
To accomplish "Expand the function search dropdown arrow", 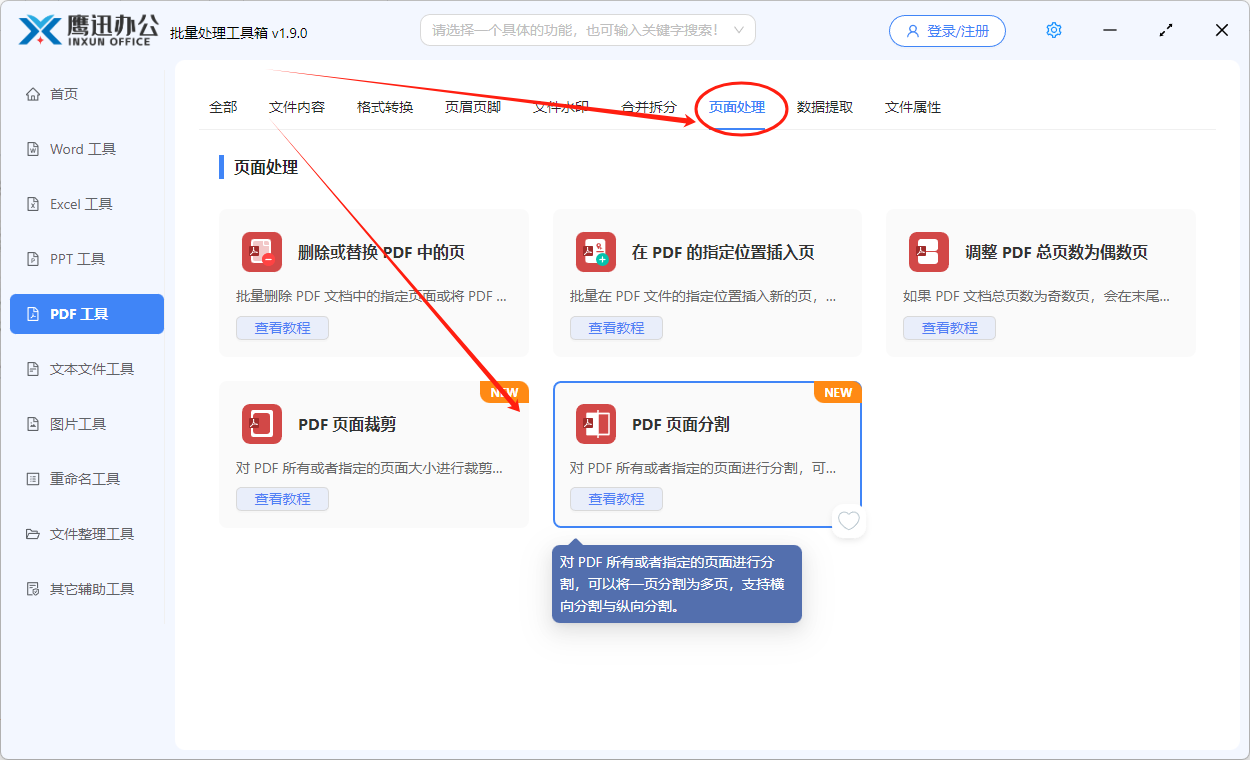I will point(739,30).
